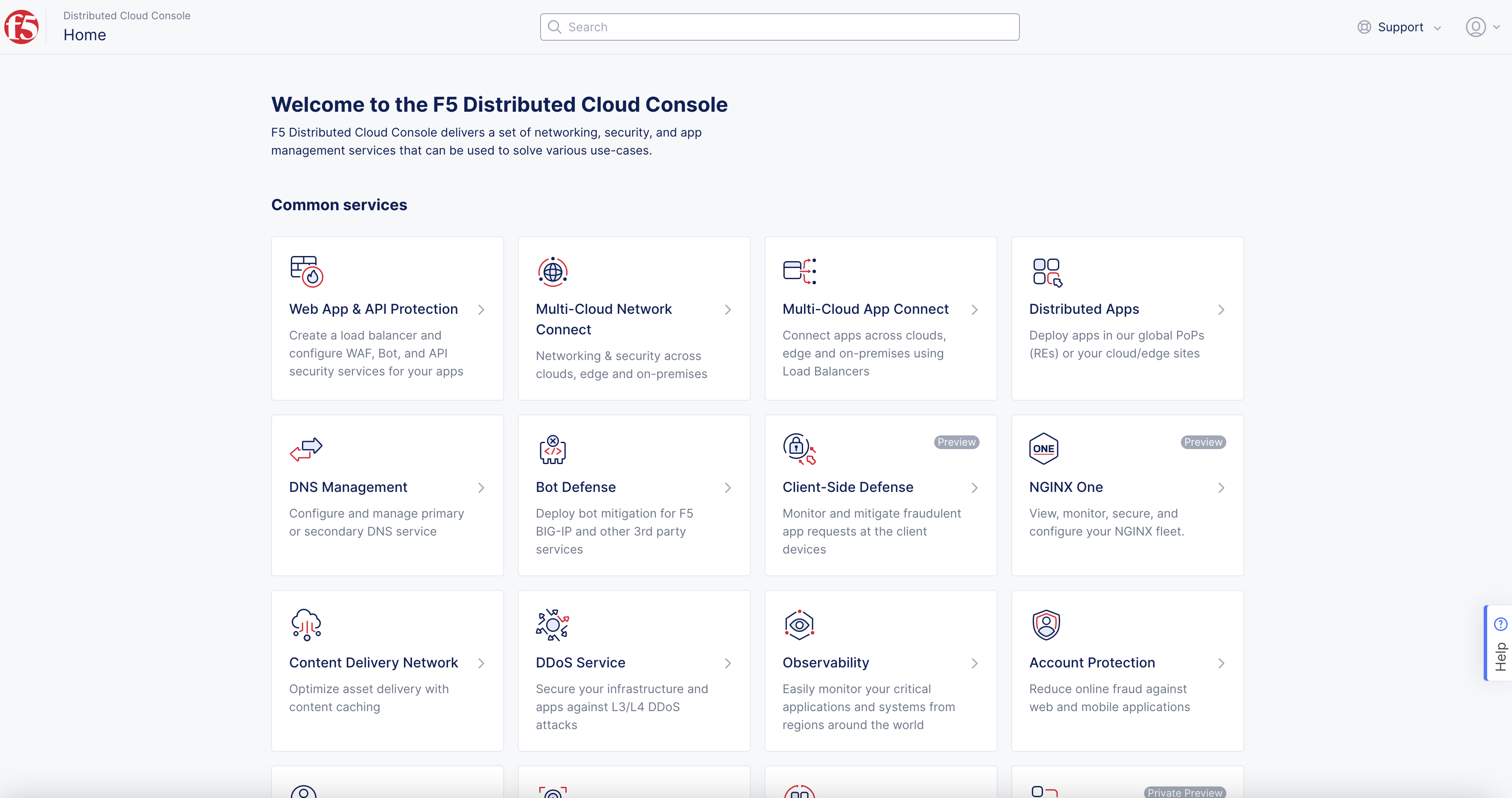
Task: Expand the user account menu
Action: pyautogui.click(x=1482, y=27)
